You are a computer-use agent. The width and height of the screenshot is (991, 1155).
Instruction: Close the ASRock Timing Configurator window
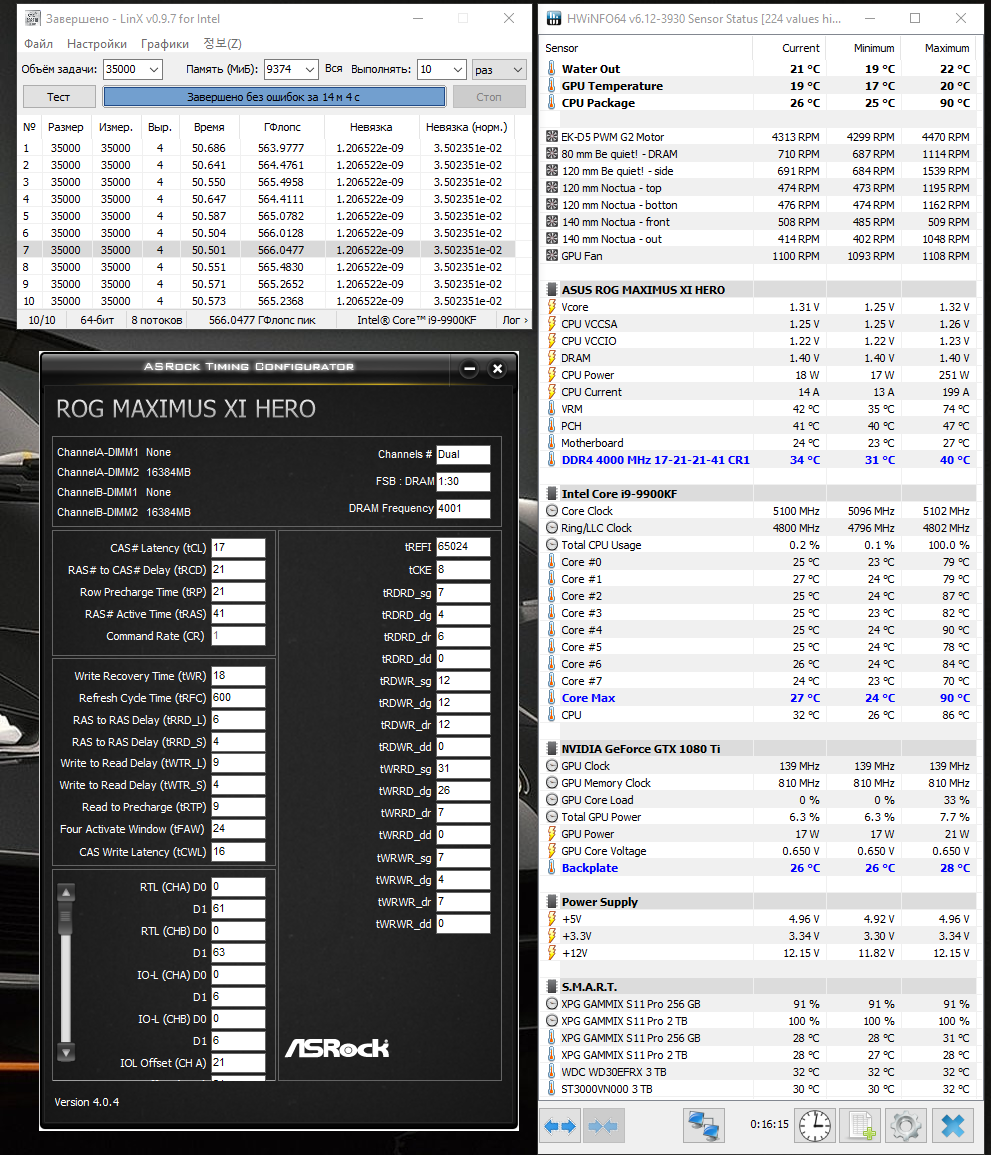(497, 368)
